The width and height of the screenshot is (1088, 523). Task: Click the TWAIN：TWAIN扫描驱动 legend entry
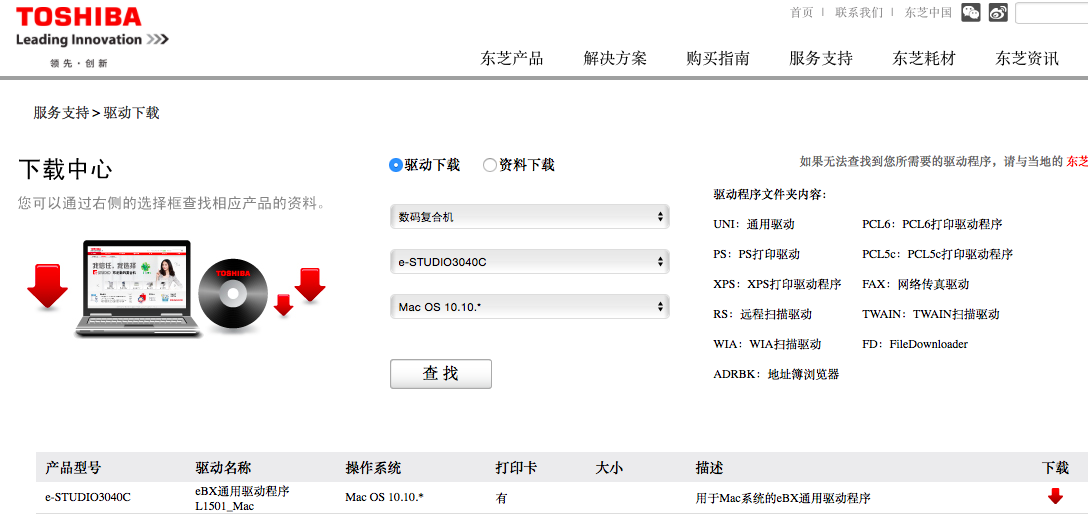pos(930,314)
